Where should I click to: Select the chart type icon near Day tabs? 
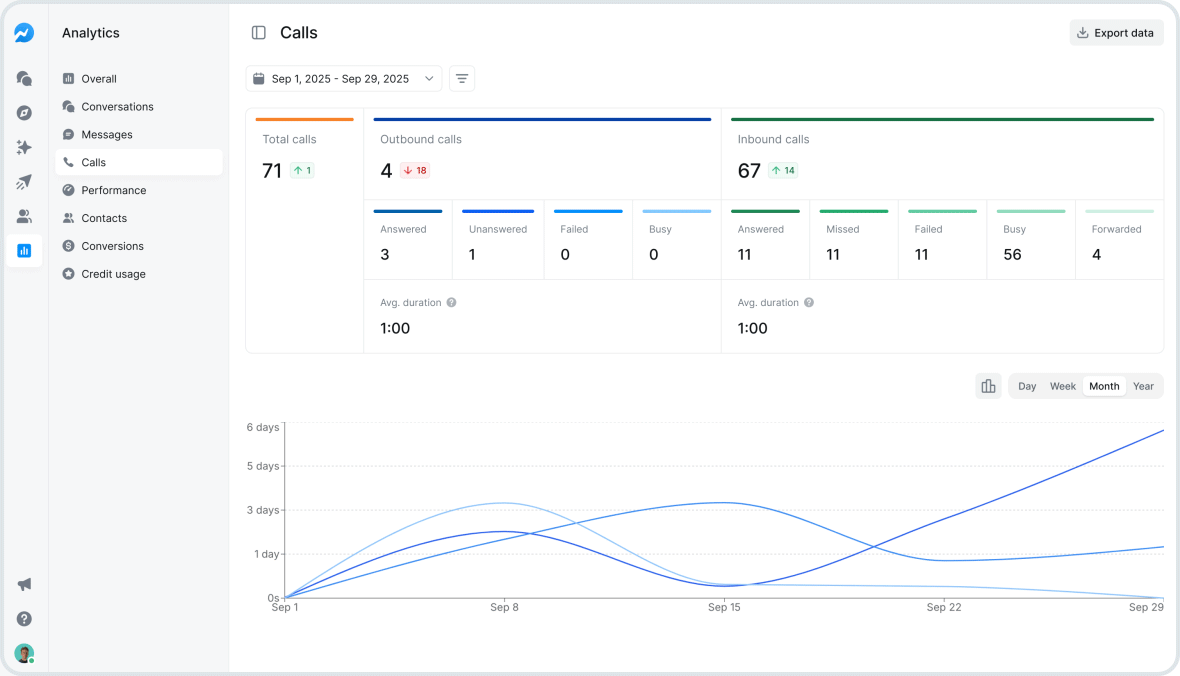(x=988, y=385)
